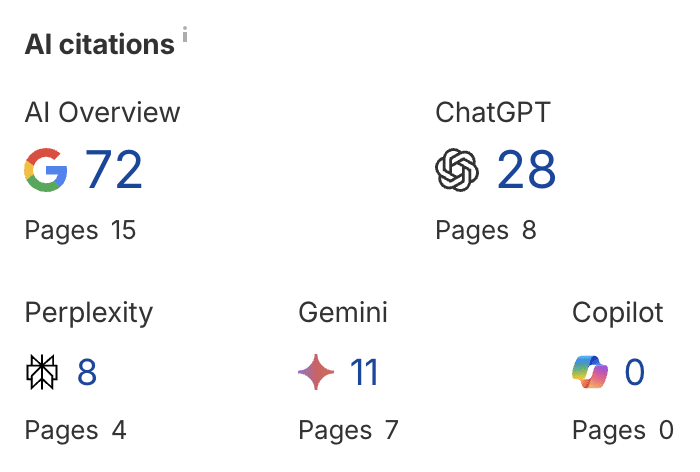700x472 pixels.
Task: Click the Gemini sparkle icon
Action: (x=316, y=372)
